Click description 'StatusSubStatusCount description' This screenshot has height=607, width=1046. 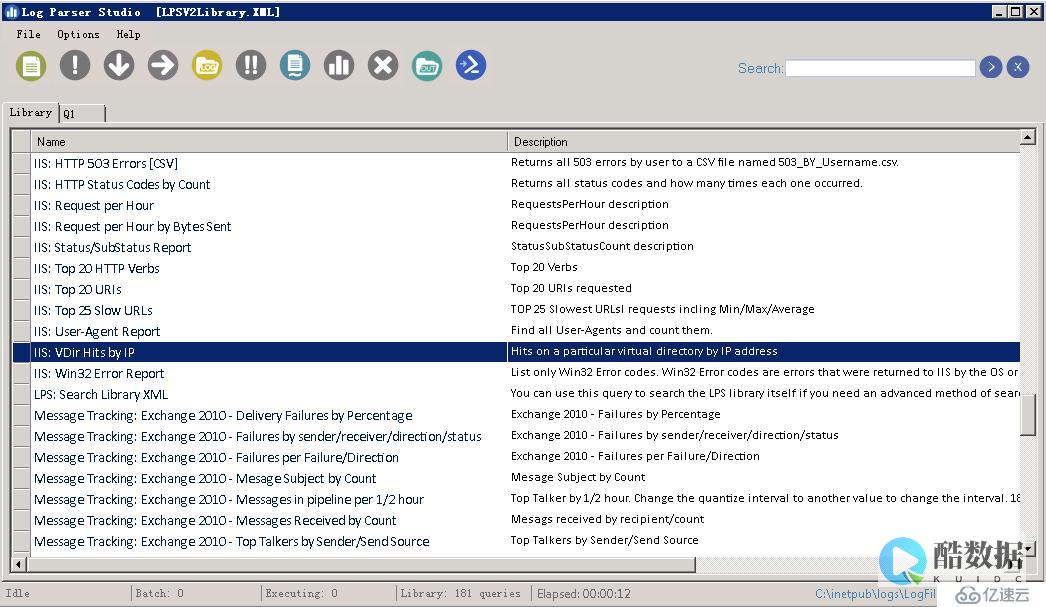coord(602,246)
